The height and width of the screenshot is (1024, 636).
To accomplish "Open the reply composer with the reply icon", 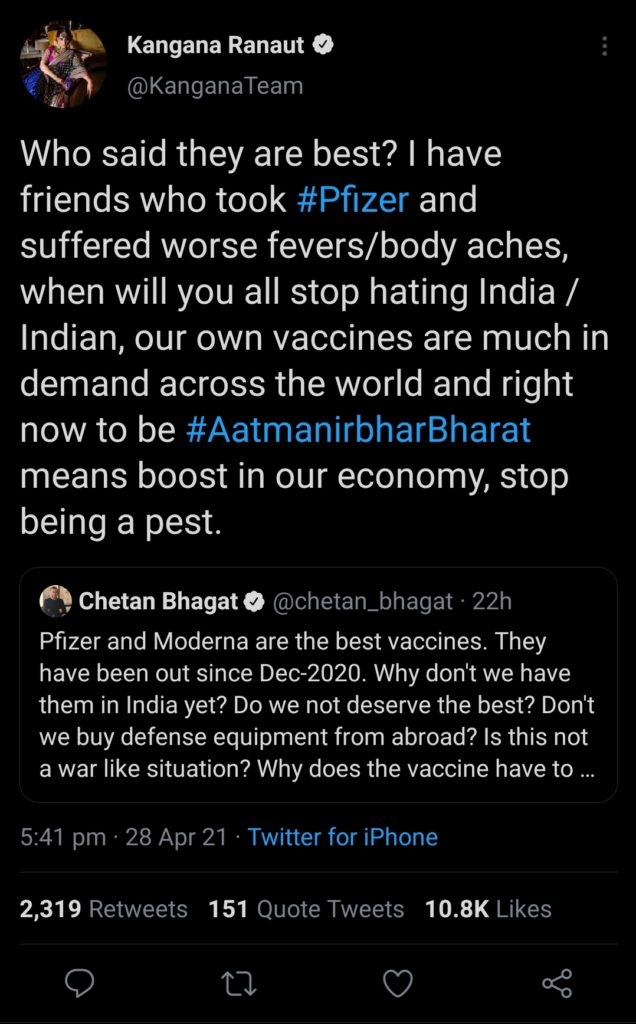I will pos(81,984).
